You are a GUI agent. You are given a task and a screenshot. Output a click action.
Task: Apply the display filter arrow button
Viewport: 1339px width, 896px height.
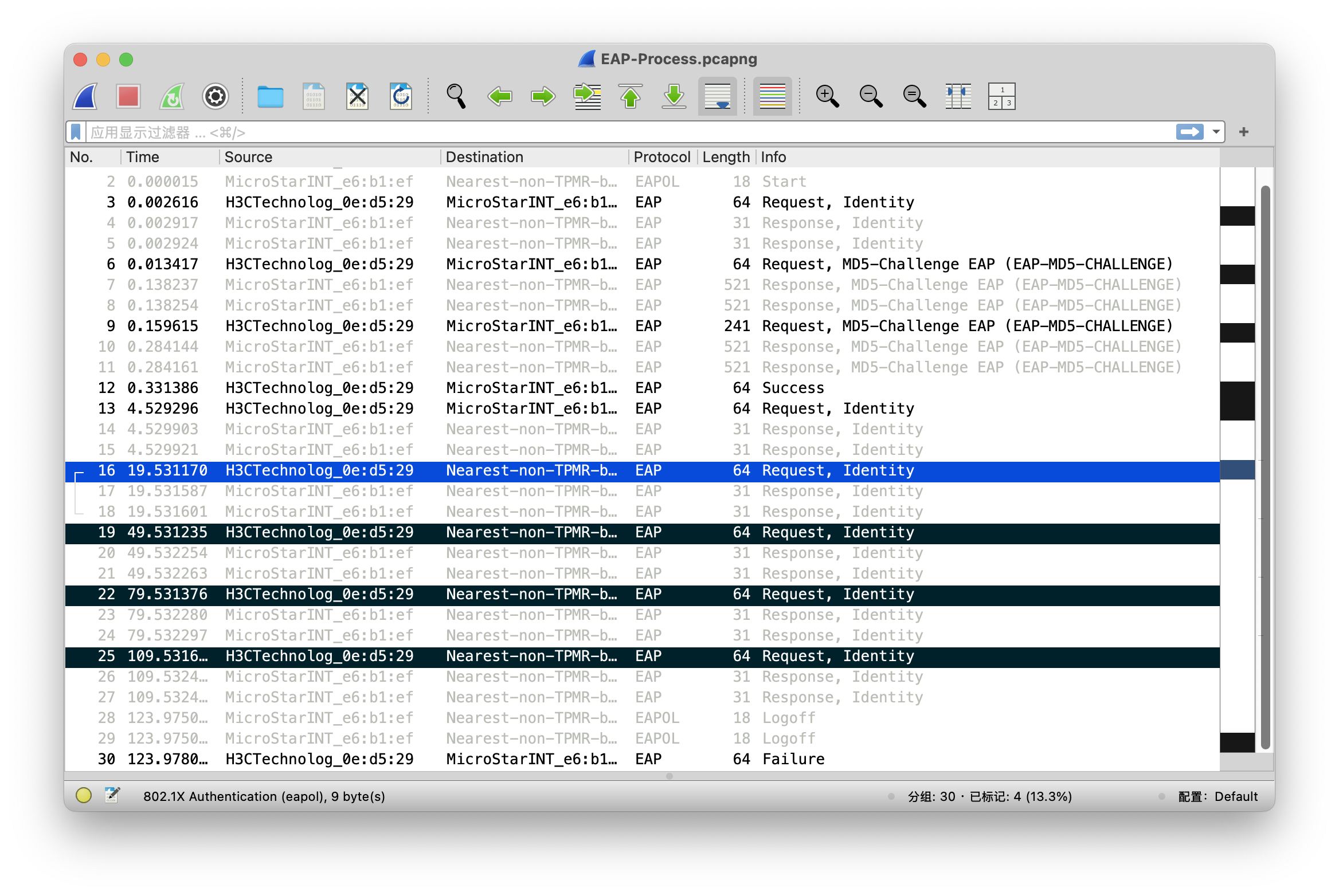[1190, 132]
